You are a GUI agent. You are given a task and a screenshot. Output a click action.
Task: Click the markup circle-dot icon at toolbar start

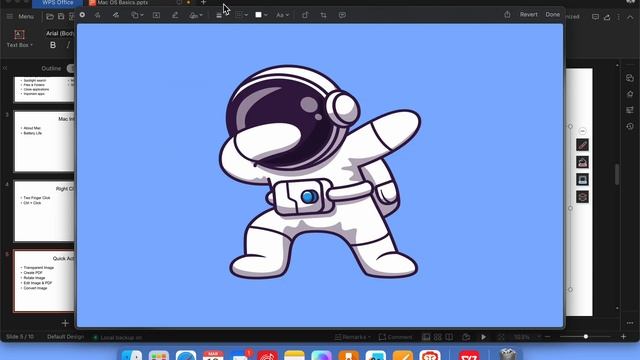coord(82,15)
